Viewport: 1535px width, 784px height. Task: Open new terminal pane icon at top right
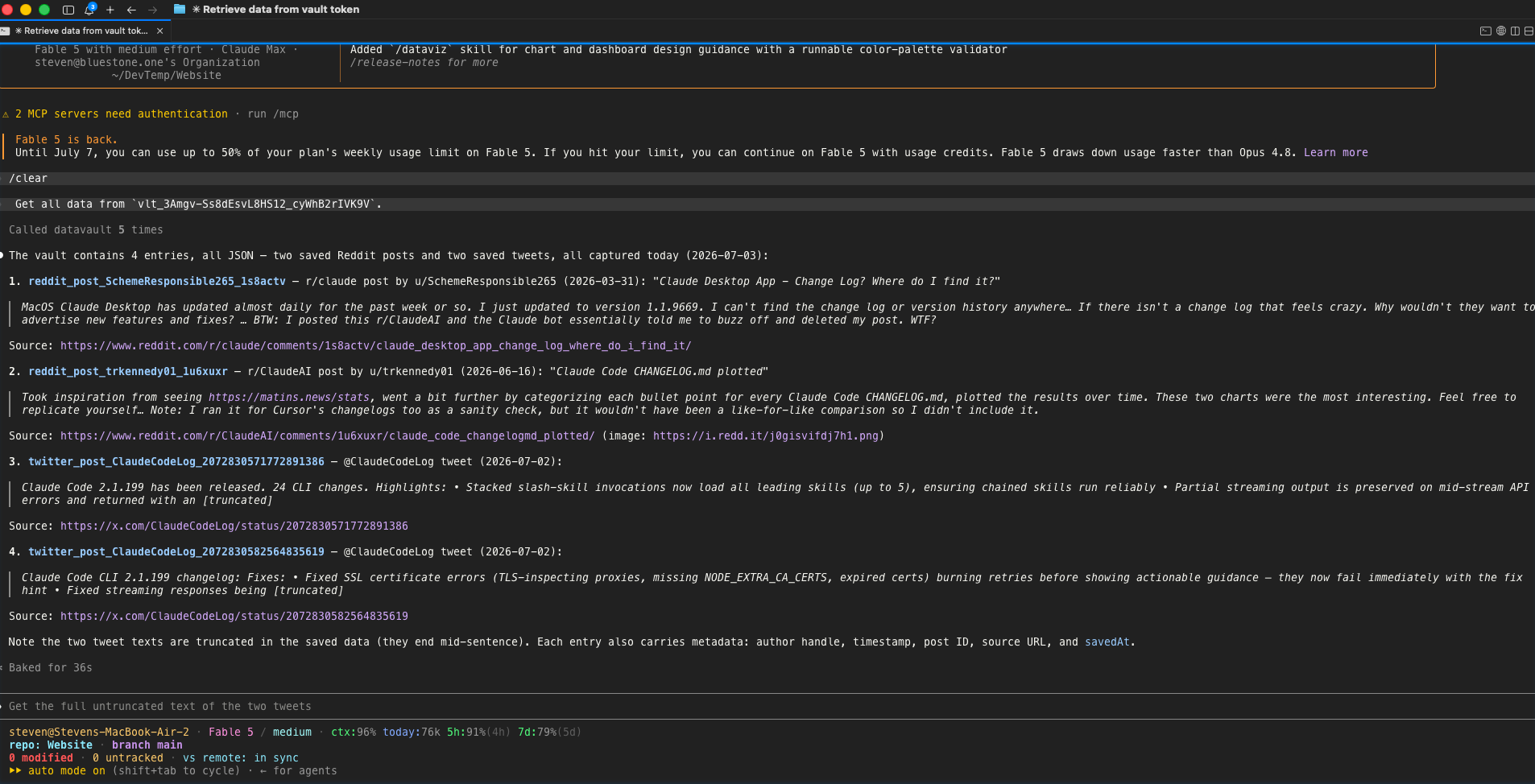[x=1486, y=31]
